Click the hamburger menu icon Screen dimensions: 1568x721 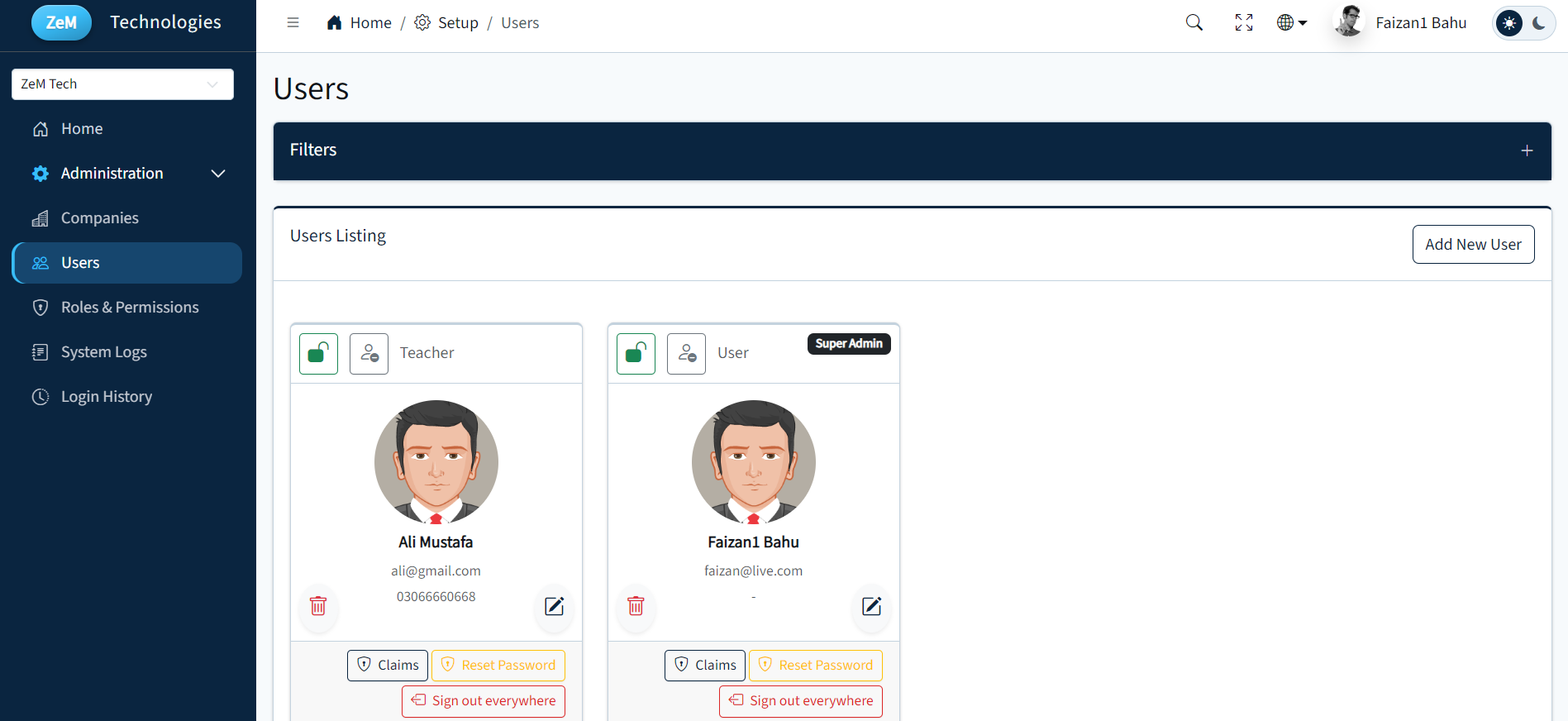click(293, 22)
